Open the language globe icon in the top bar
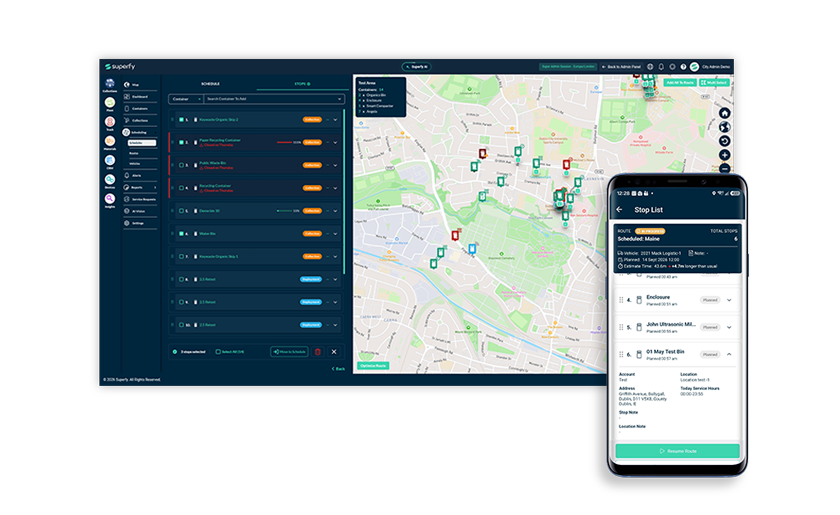 click(650, 67)
